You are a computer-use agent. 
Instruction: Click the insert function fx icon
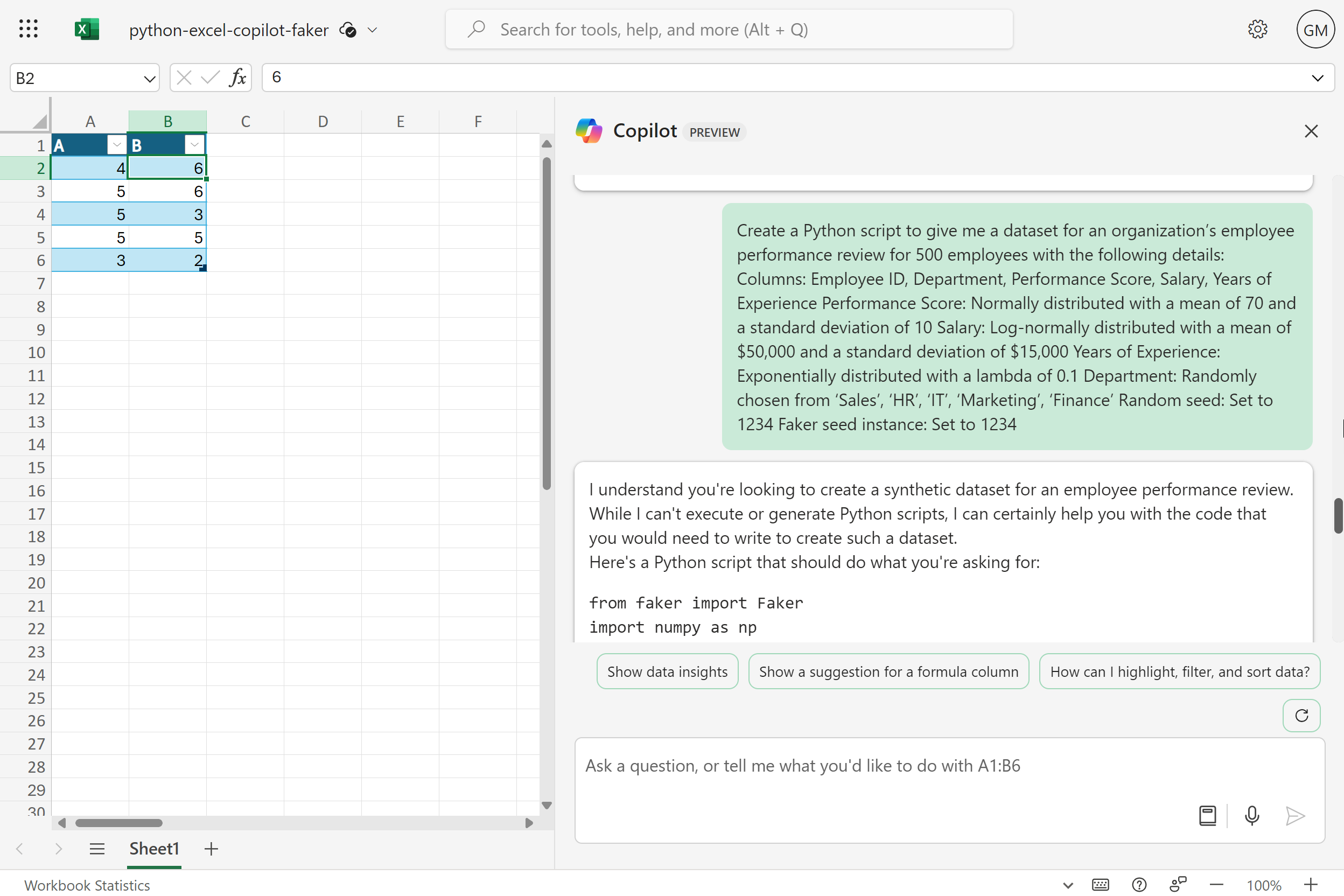point(237,78)
